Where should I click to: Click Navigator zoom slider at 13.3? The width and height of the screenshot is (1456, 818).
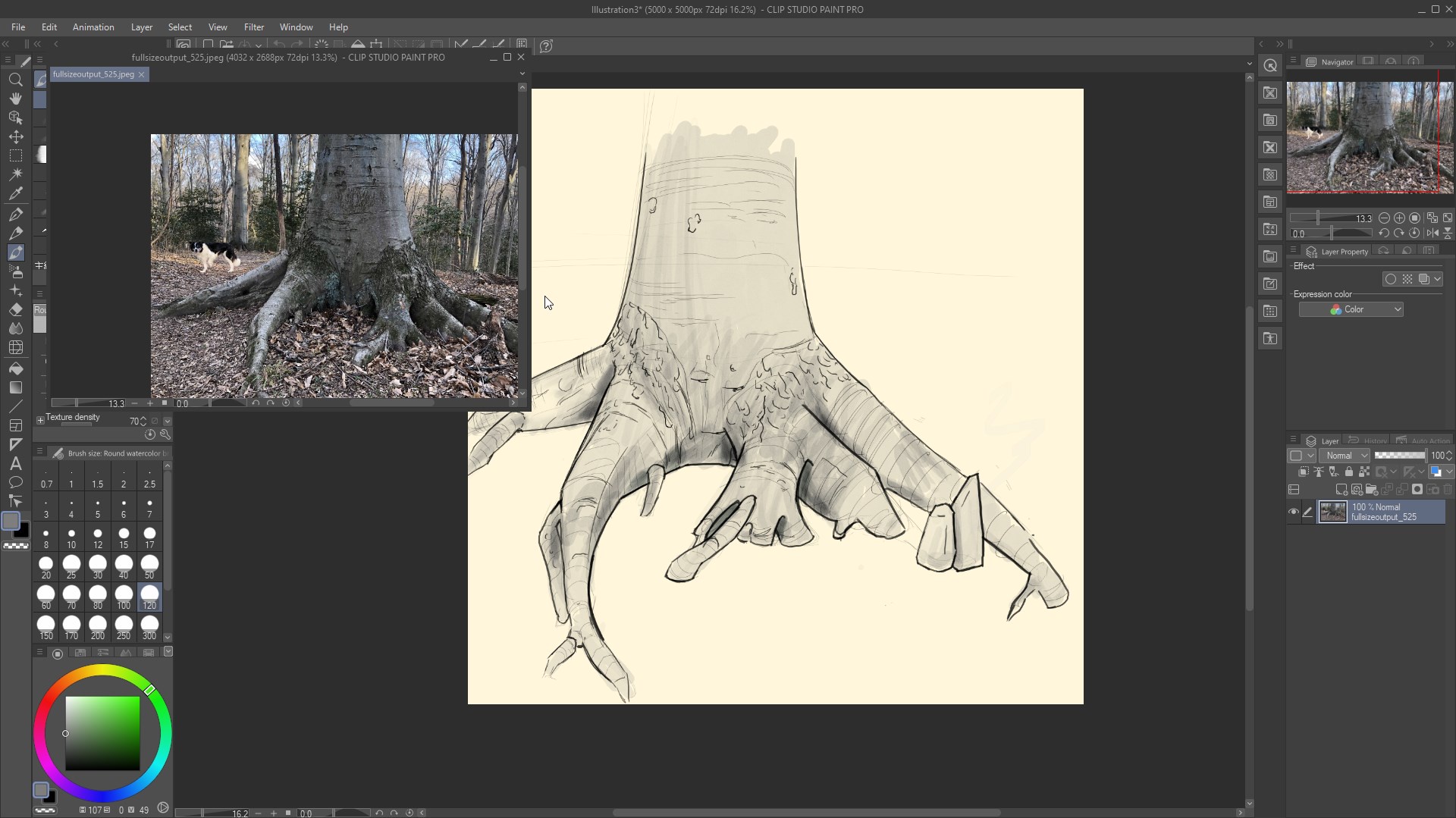(1332, 218)
